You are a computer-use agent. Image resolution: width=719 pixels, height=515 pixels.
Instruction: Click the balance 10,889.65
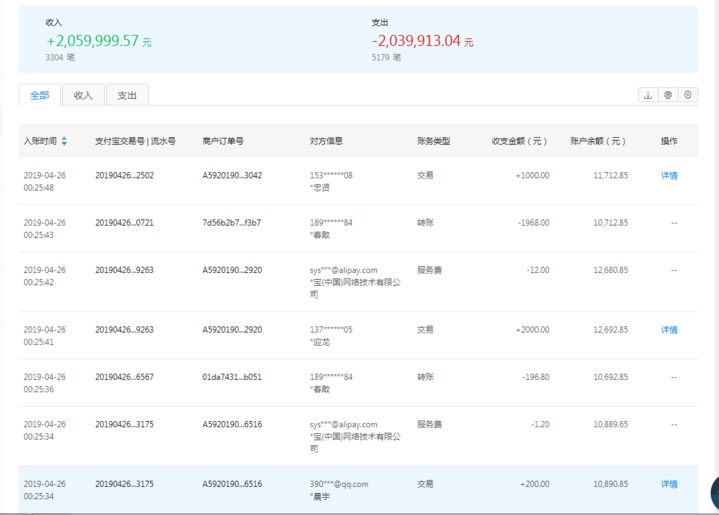tap(611, 424)
